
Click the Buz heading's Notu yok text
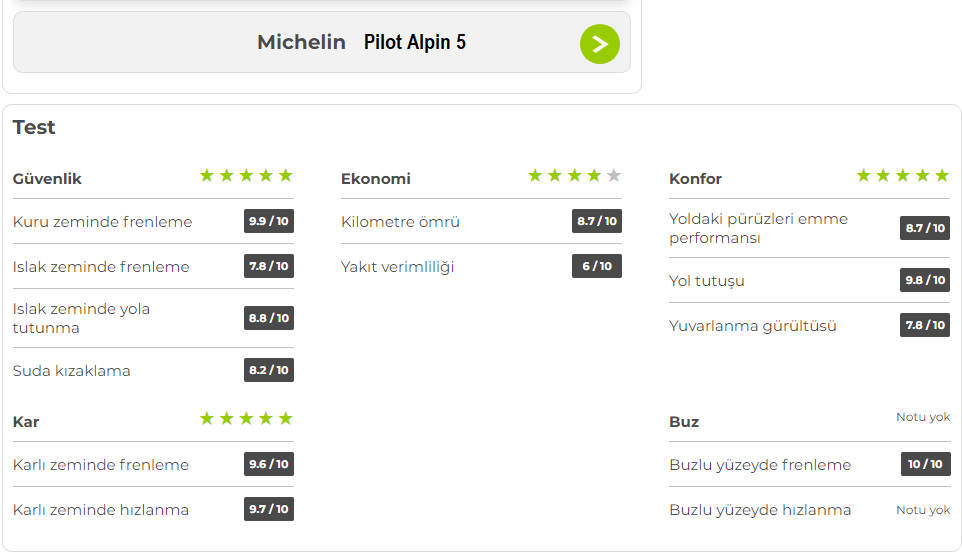[923, 417]
